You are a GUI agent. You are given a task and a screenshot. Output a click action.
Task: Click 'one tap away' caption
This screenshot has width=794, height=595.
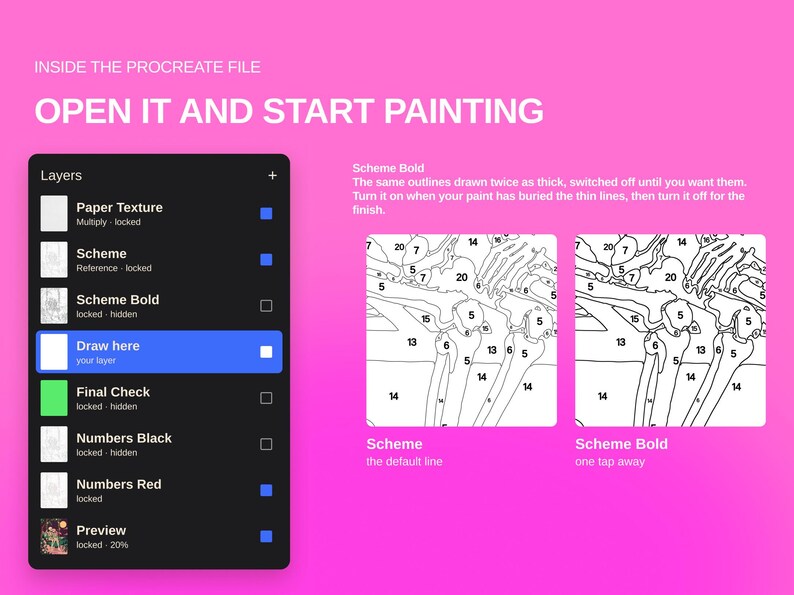[610, 462]
